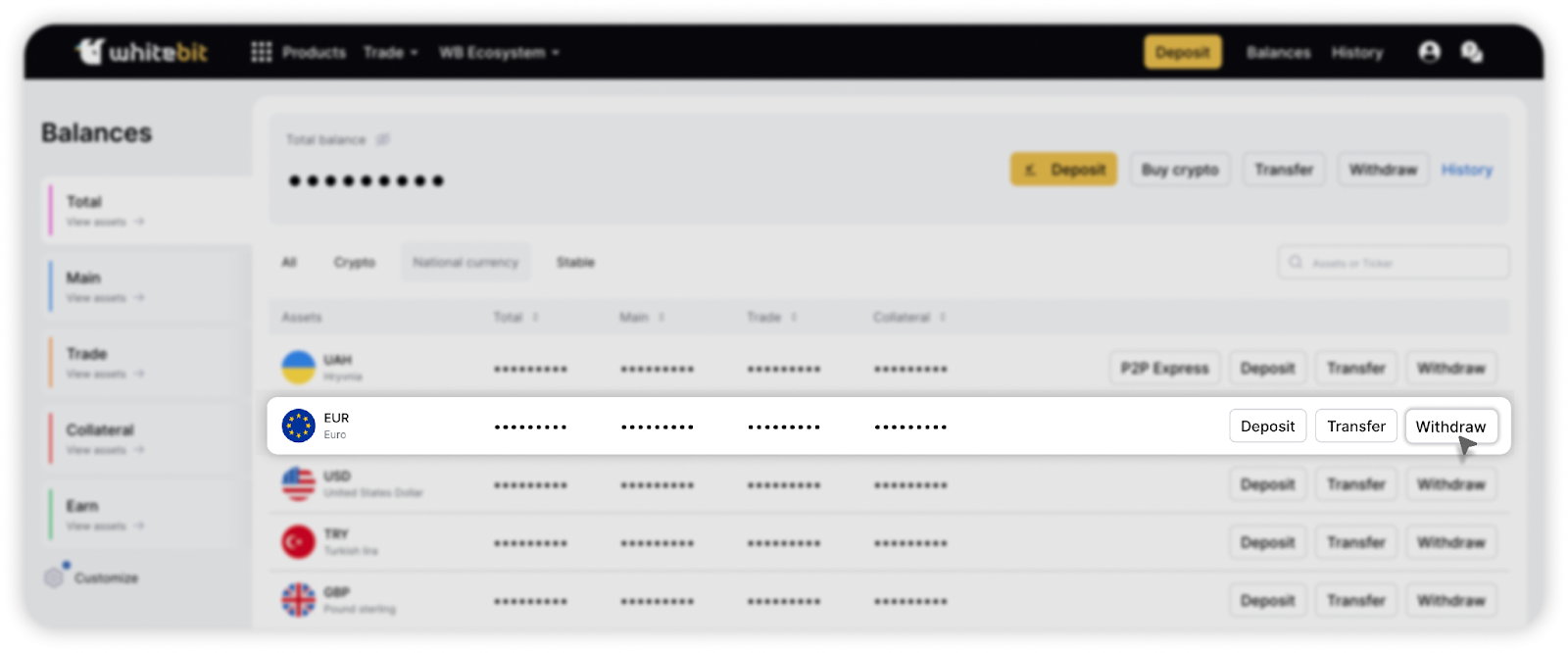Expand the Trade dropdown menu
This screenshot has width=1568, height=653.
(x=390, y=52)
